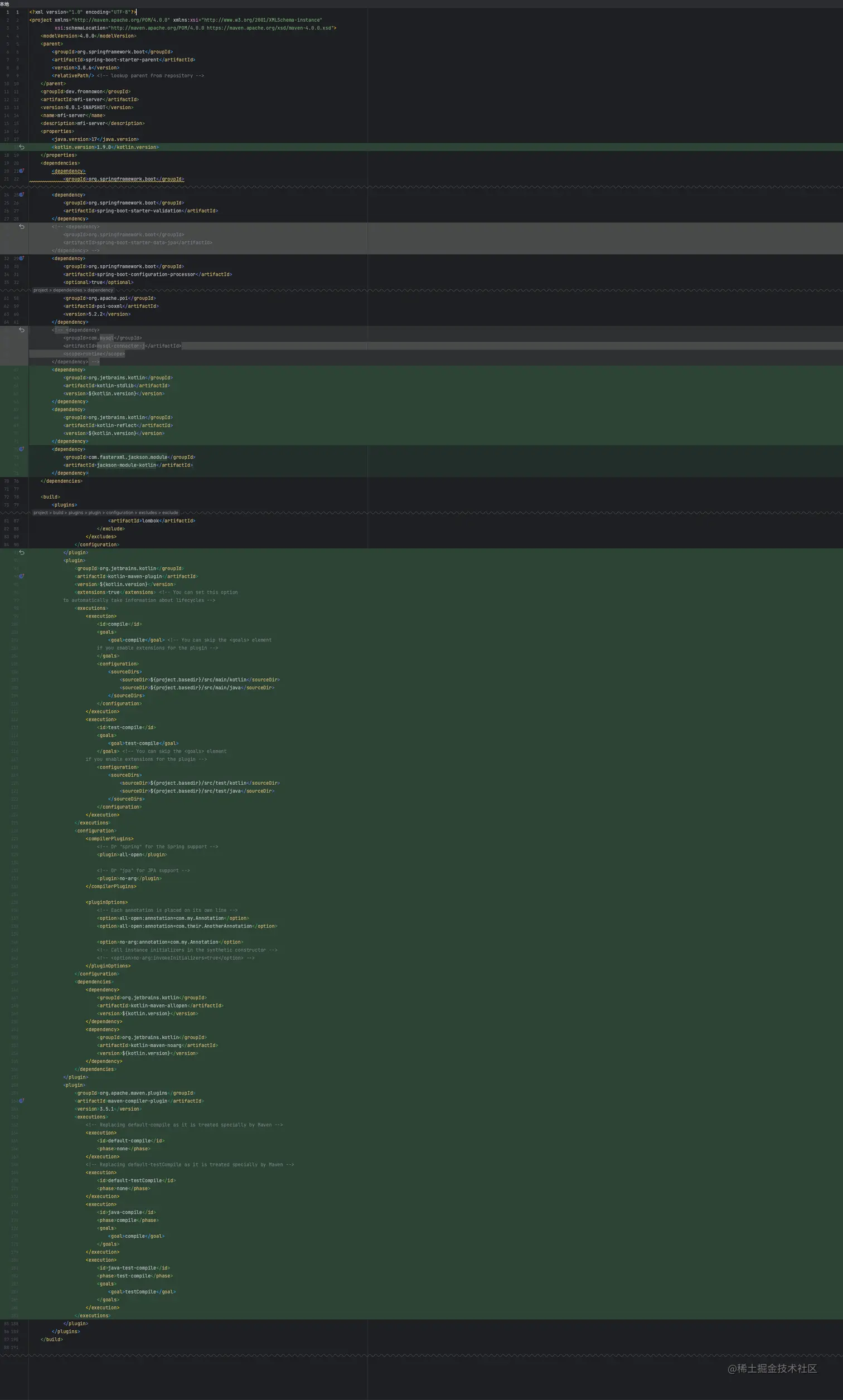The width and height of the screenshot is (843, 1400).
Task: Click the kotlin-stdlib artifactId line
Action: pyautogui.click(x=117, y=386)
